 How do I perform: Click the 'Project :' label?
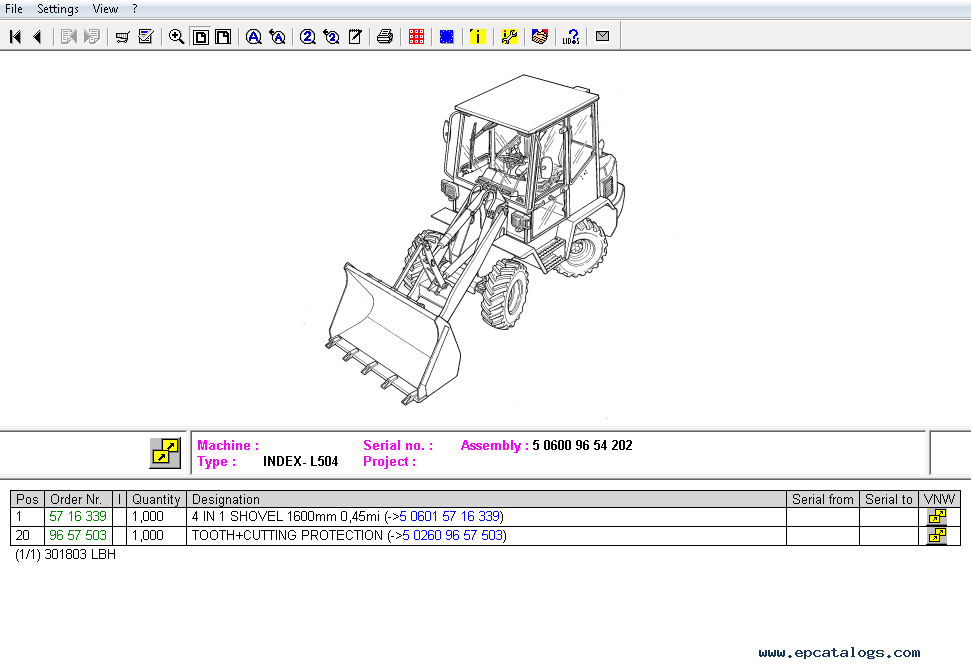click(x=390, y=461)
